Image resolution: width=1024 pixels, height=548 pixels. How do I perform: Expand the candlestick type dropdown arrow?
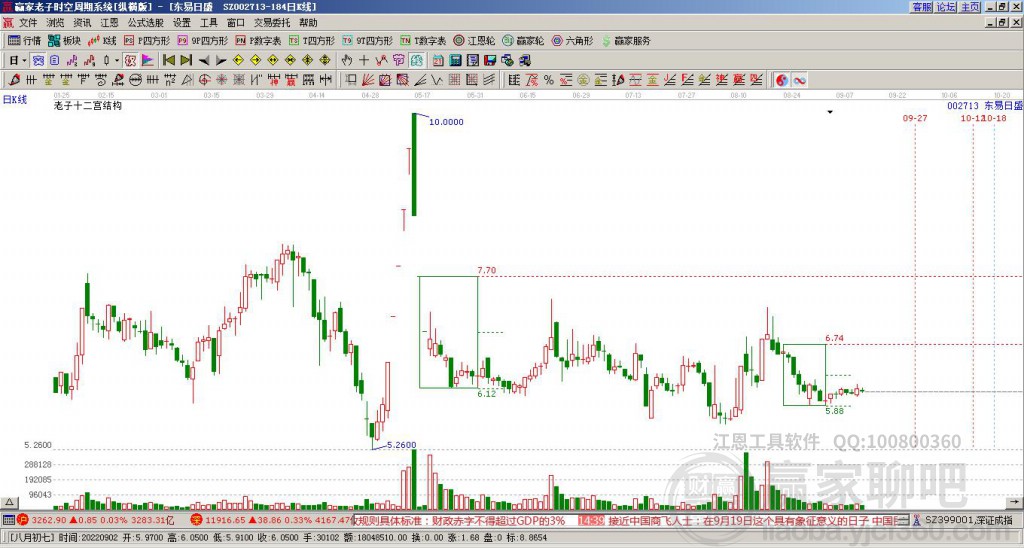[x=117, y=61]
